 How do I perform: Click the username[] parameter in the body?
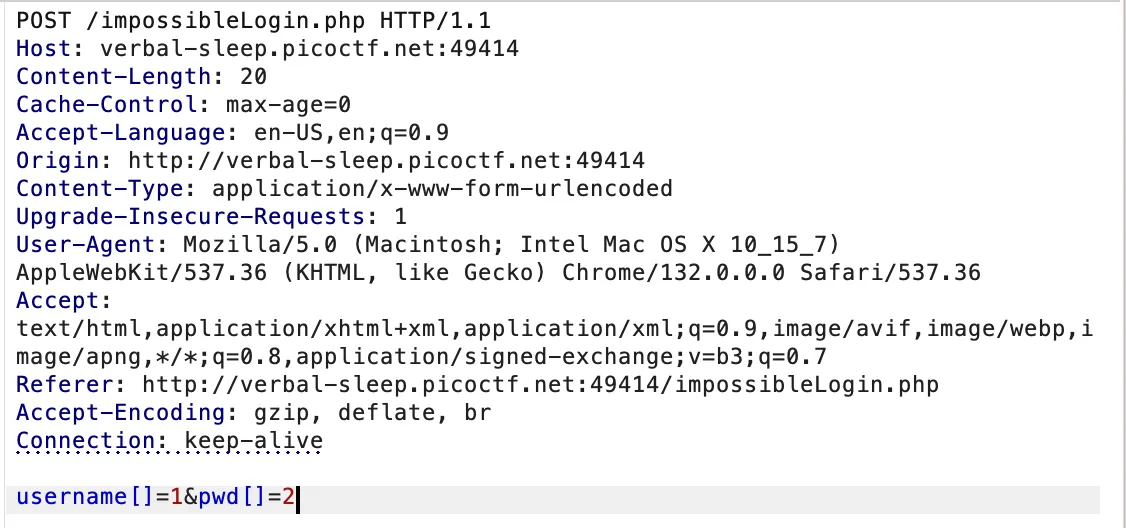click(85, 496)
